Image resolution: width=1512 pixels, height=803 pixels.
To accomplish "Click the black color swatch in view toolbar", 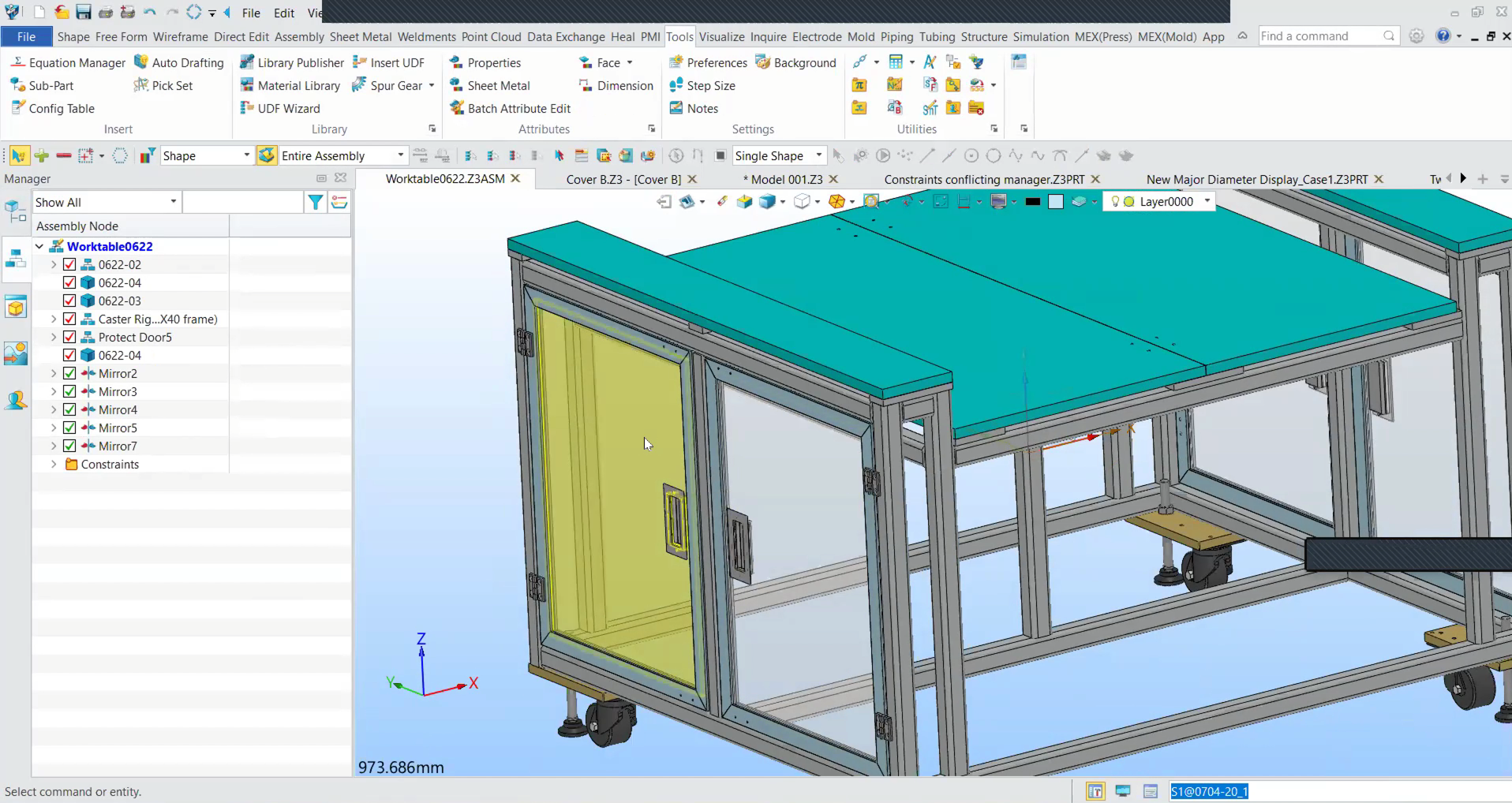I will click(x=1032, y=202).
